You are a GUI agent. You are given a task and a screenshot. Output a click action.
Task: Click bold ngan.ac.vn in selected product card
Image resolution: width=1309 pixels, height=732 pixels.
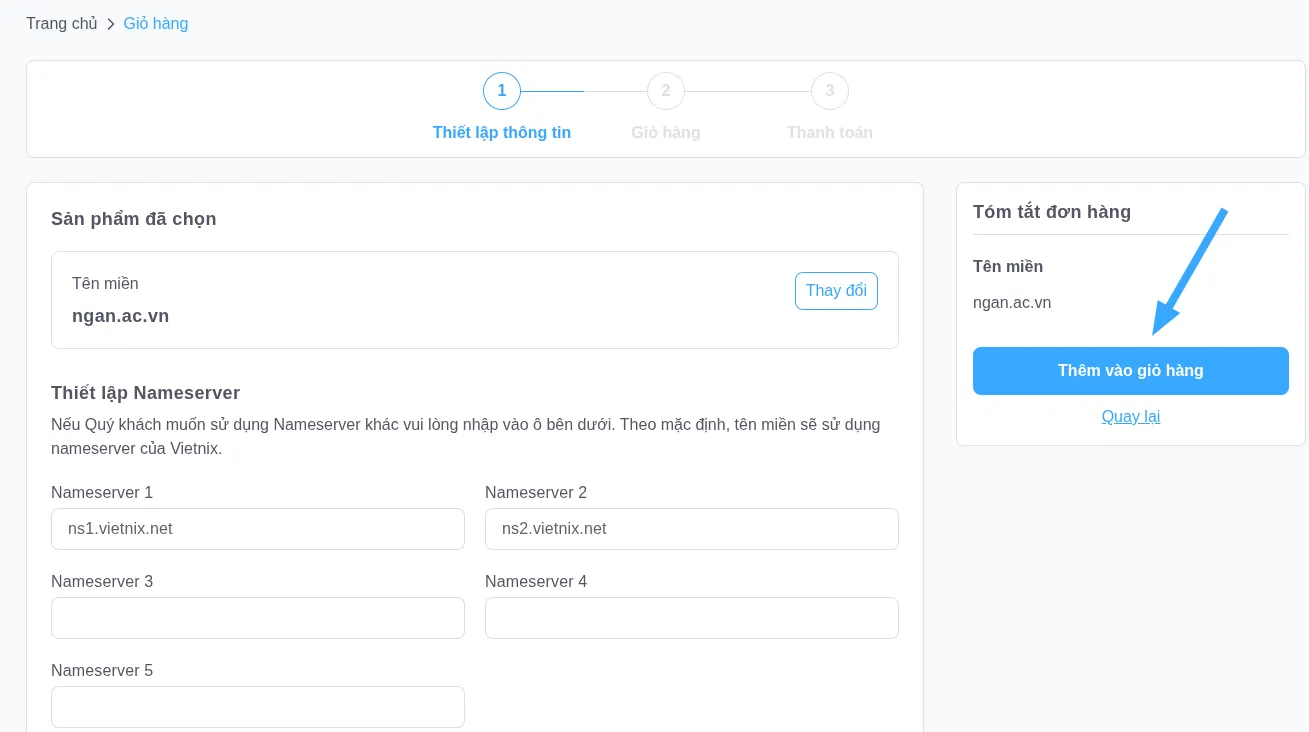point(120,316)
